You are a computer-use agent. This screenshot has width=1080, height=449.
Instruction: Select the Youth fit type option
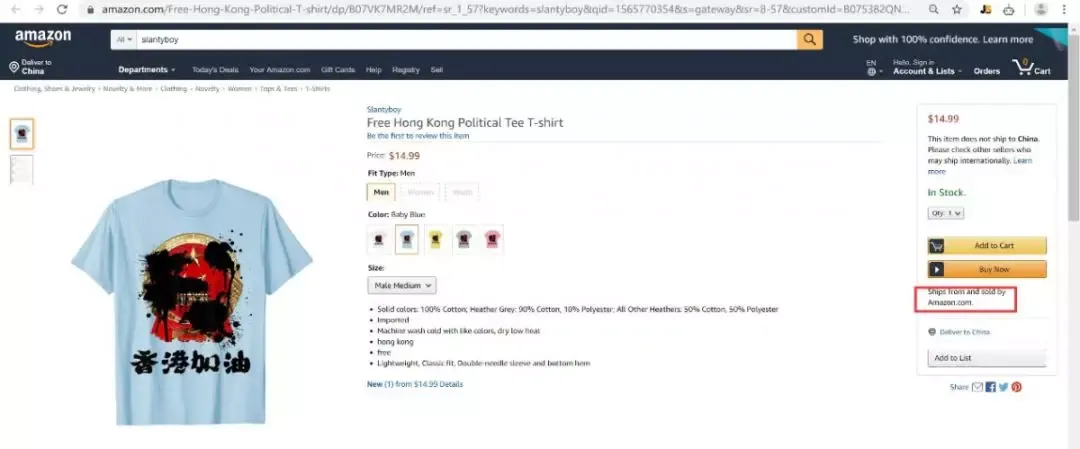(x=462, y=192)
